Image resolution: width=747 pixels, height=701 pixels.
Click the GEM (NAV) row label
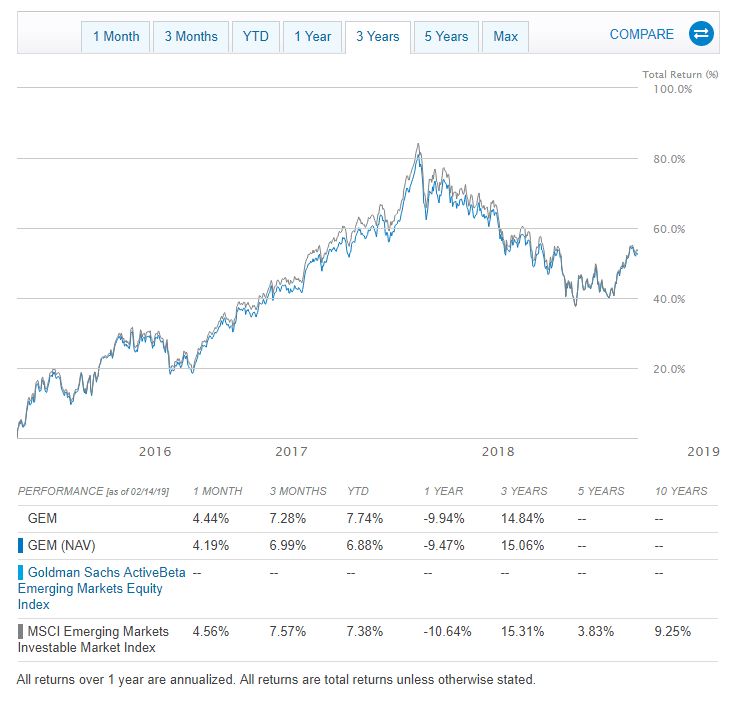[x=61, y=545]
